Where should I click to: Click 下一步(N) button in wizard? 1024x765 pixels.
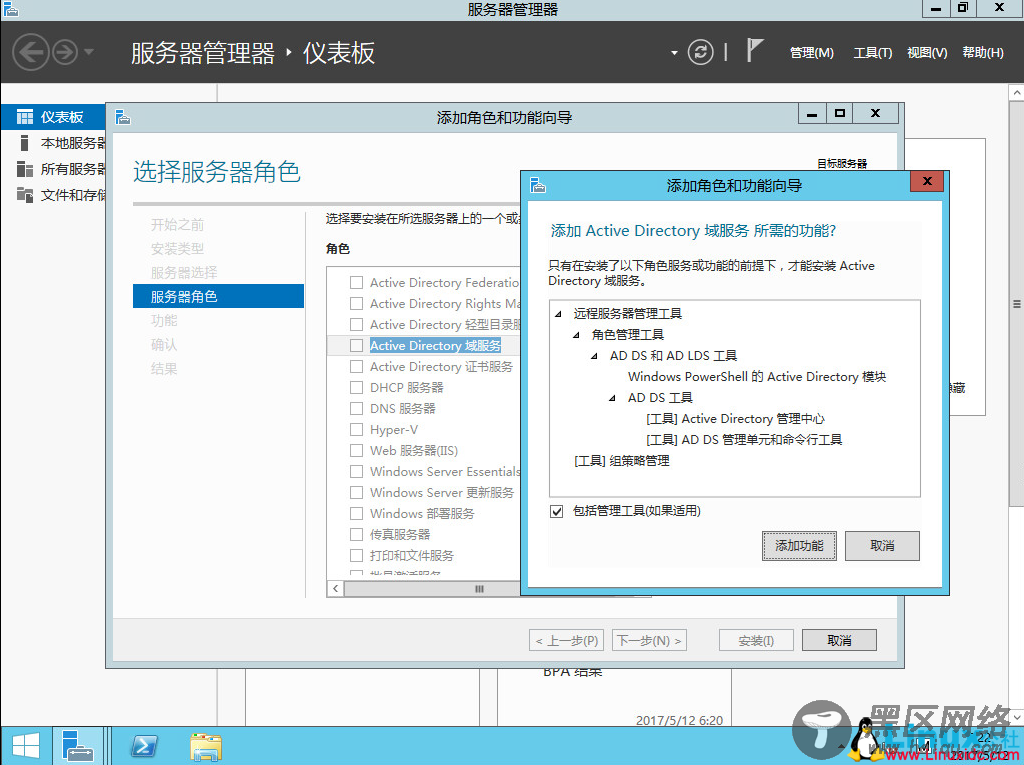coord(650,640)
